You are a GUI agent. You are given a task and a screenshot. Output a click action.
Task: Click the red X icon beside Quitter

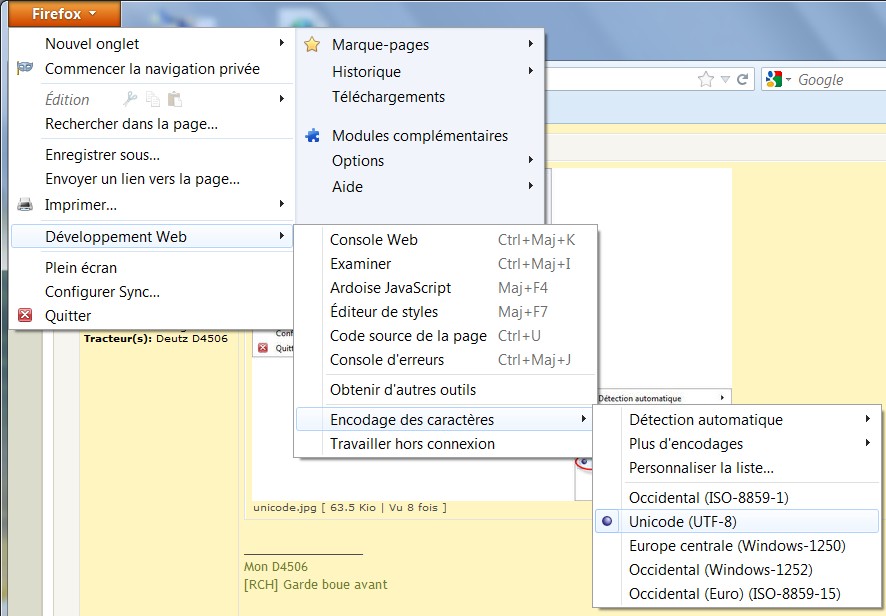[25, 315]
